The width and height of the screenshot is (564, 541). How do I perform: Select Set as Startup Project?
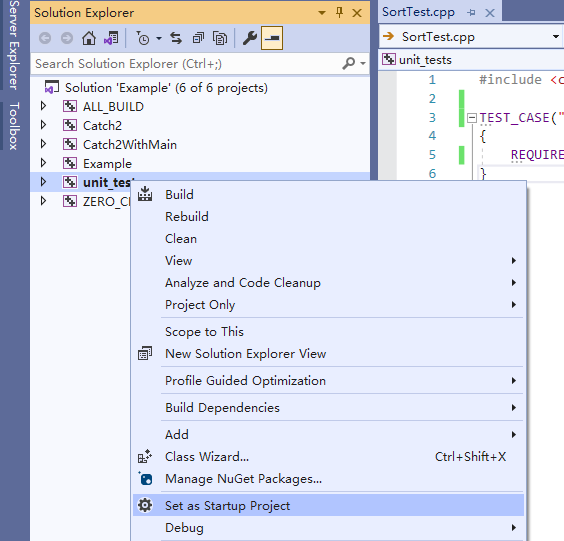coord(328,505)
